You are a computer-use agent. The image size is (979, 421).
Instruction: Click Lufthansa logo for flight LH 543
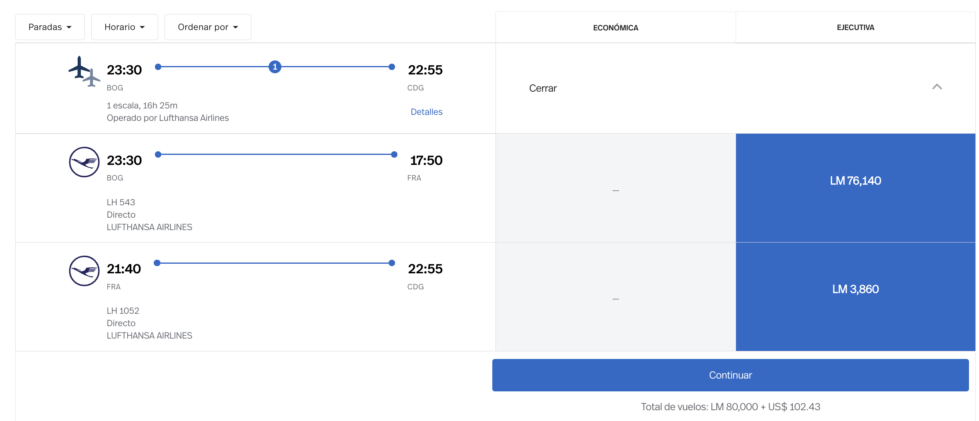pyautogui.click(x=84, y=162)
